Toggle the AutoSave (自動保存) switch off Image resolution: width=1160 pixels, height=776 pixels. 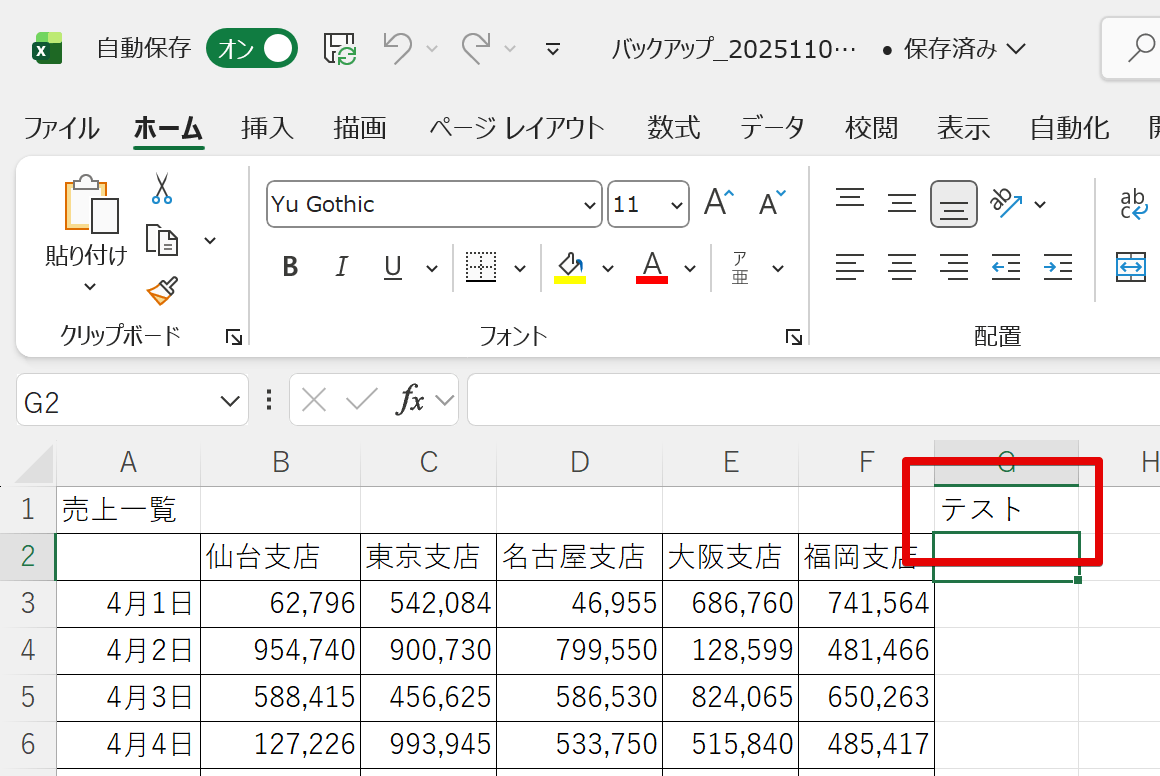click(251, 48)
